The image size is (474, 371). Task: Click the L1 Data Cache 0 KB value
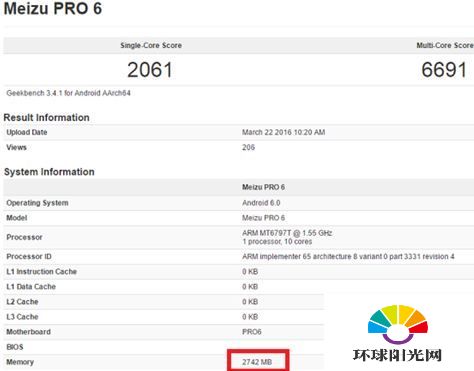click(250, 287)
